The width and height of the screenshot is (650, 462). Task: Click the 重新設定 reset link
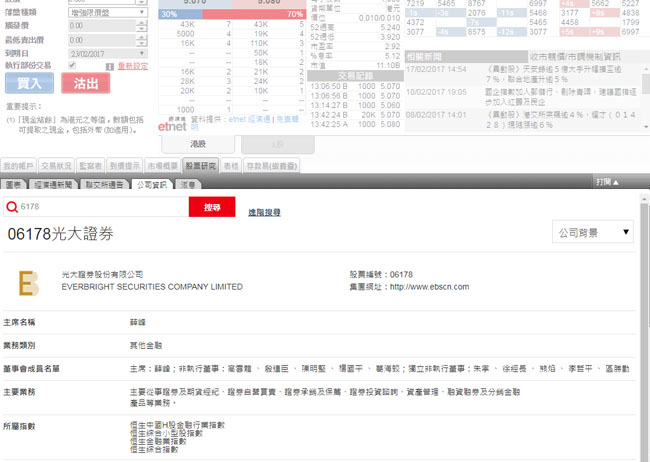133,66
